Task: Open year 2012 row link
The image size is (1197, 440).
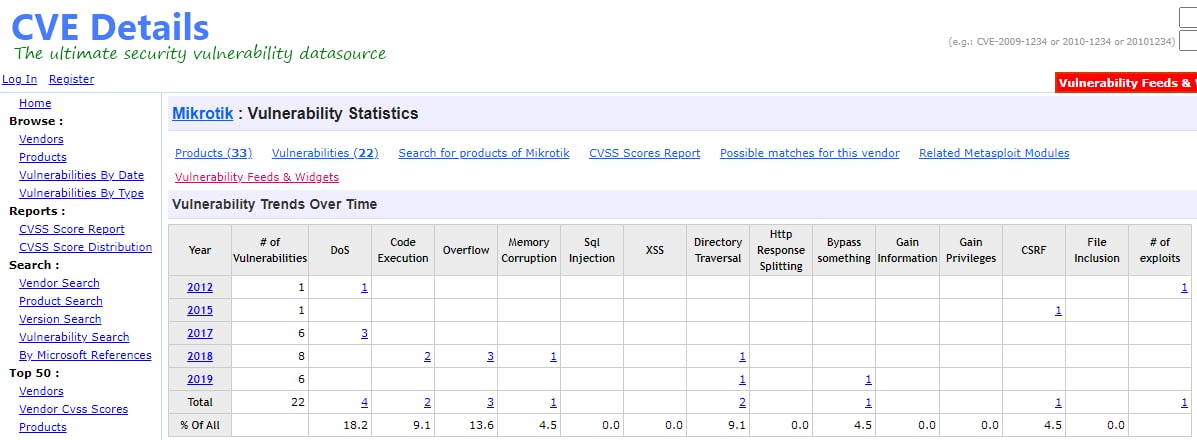Action: [200, 287]
